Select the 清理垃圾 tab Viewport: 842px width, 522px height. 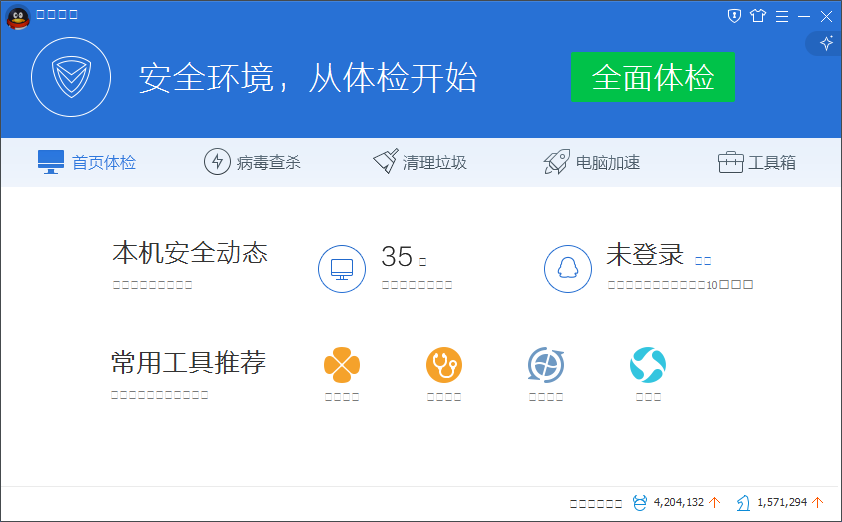coord(419,162)
